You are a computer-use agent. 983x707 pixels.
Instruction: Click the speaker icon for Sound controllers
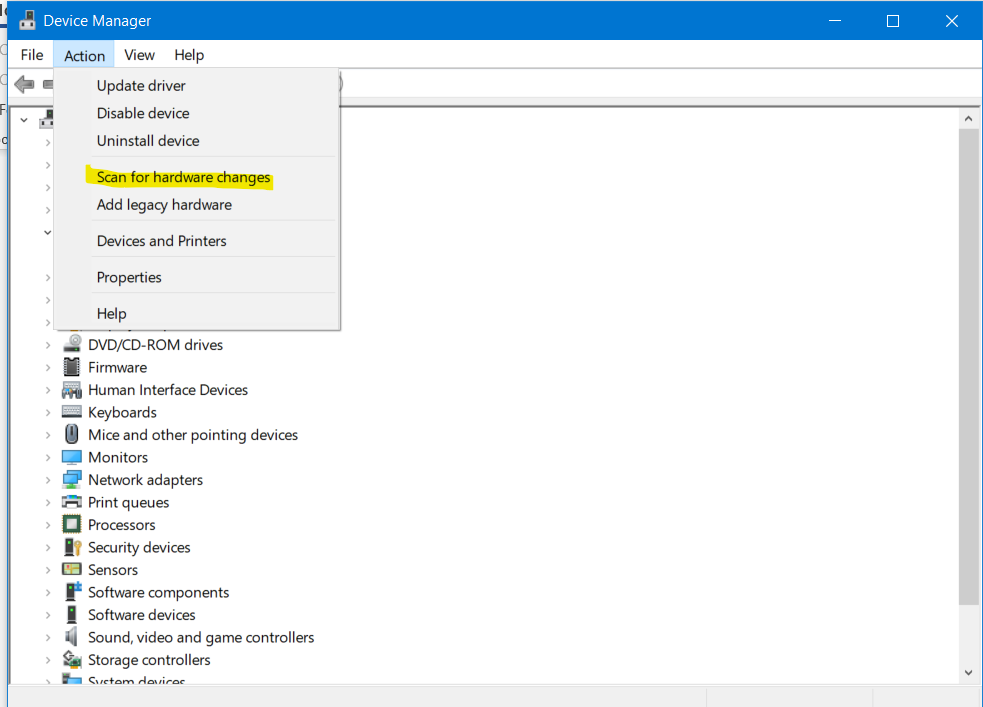click(x=71, y=637)
